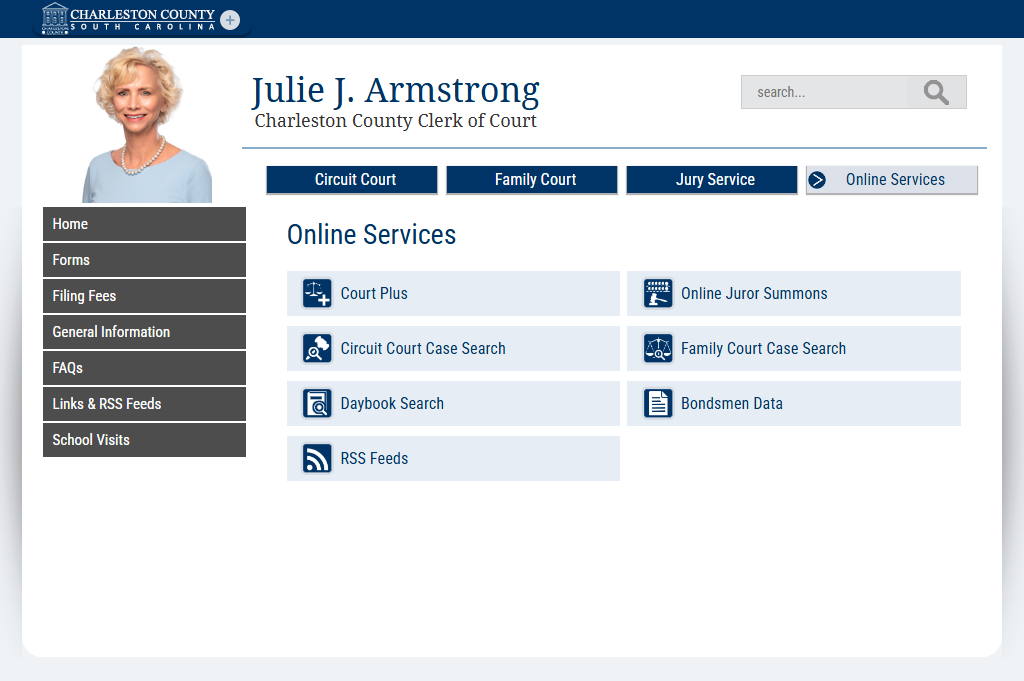1024x681 pixels.
Task: Click the Online Juror Summons gavel icon
Action: pos(657,294)
